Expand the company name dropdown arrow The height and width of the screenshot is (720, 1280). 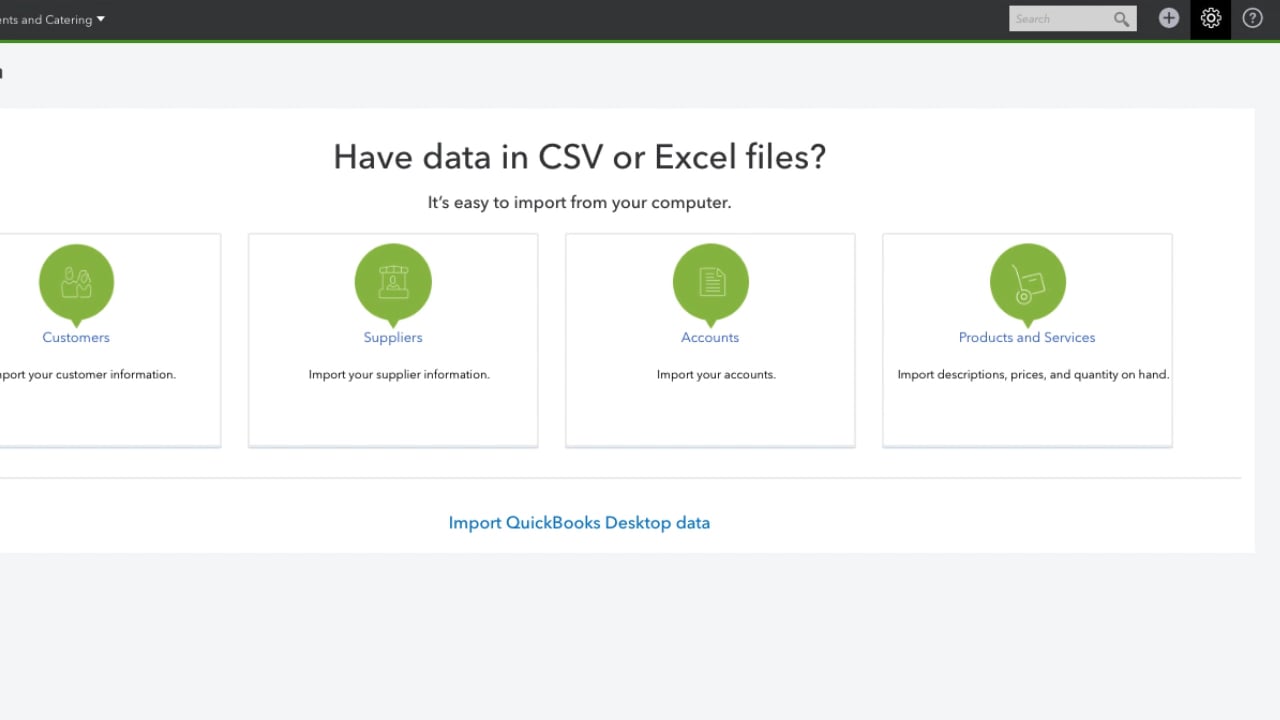coord(100,19)
